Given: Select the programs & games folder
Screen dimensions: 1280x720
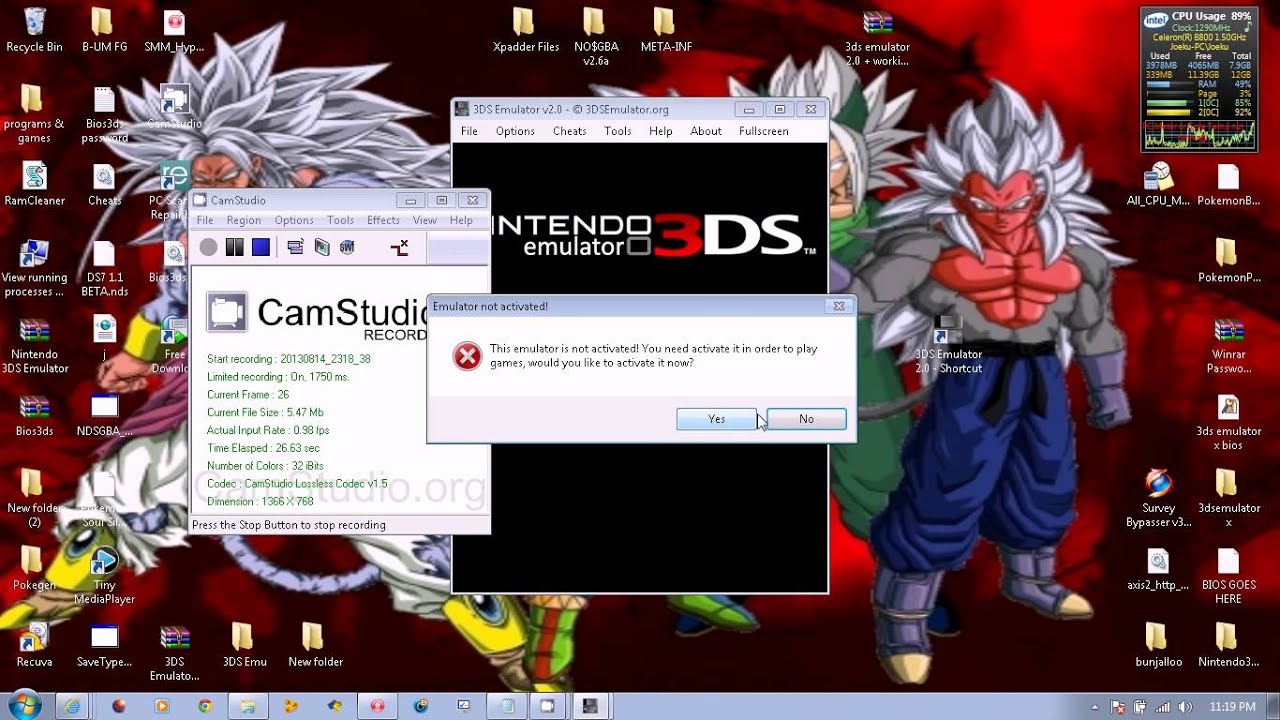Looking at the screenshot, I should tap(34, 115).
